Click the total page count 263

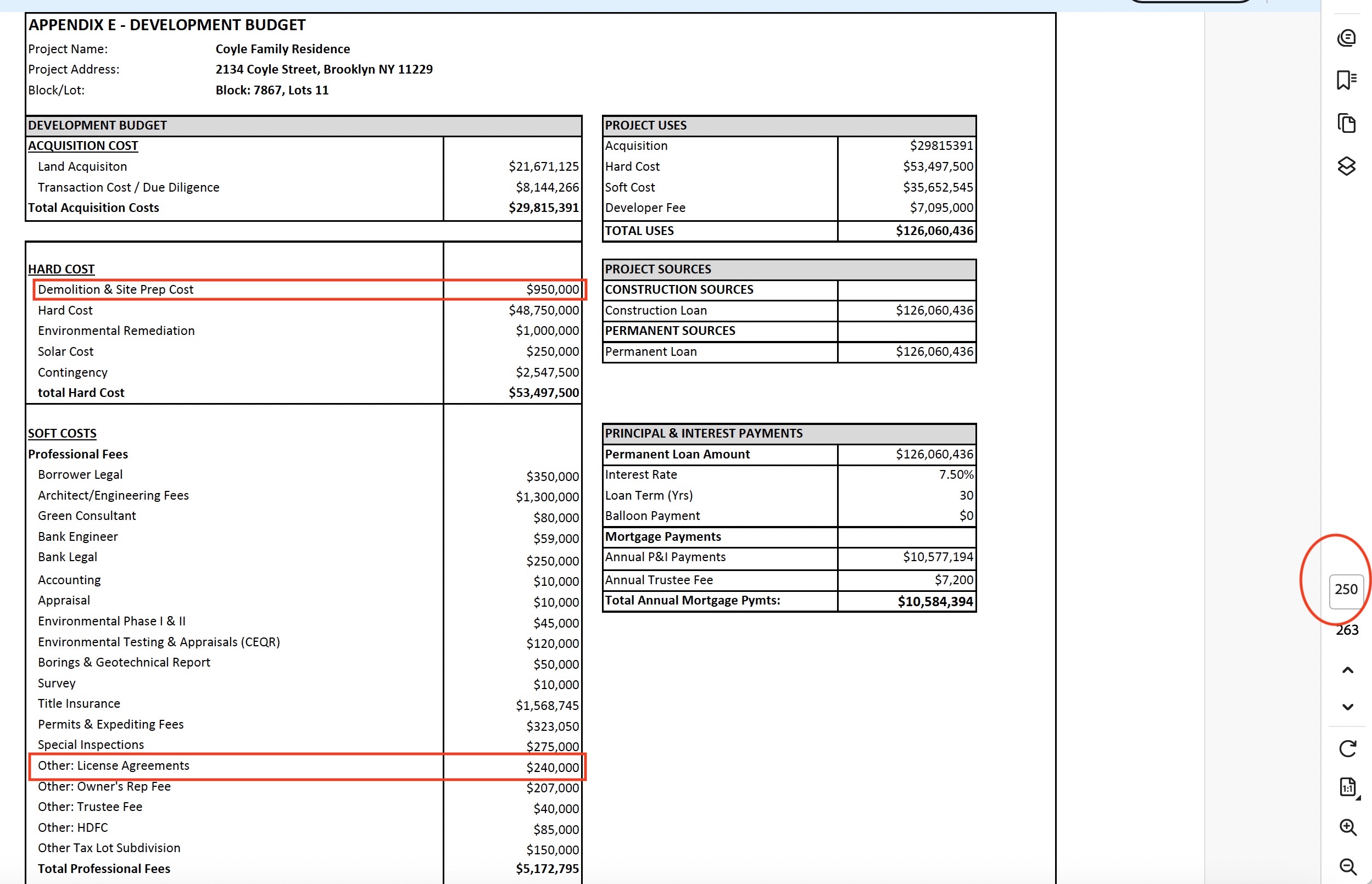point(1347,630)
